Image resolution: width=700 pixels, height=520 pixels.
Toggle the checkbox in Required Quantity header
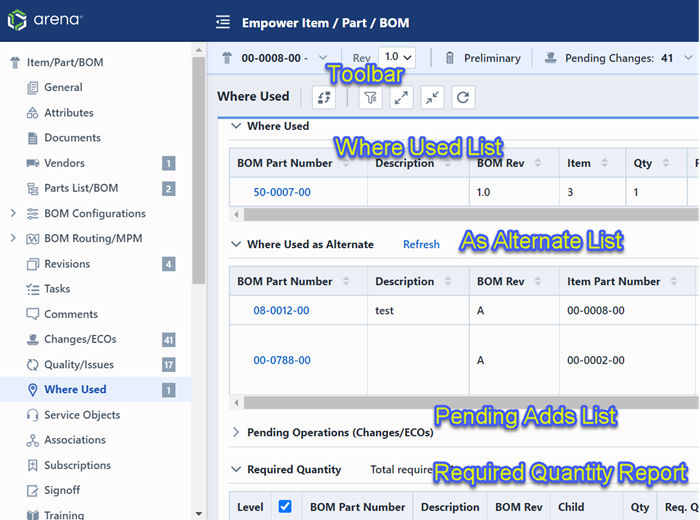[x=285, y=507]
